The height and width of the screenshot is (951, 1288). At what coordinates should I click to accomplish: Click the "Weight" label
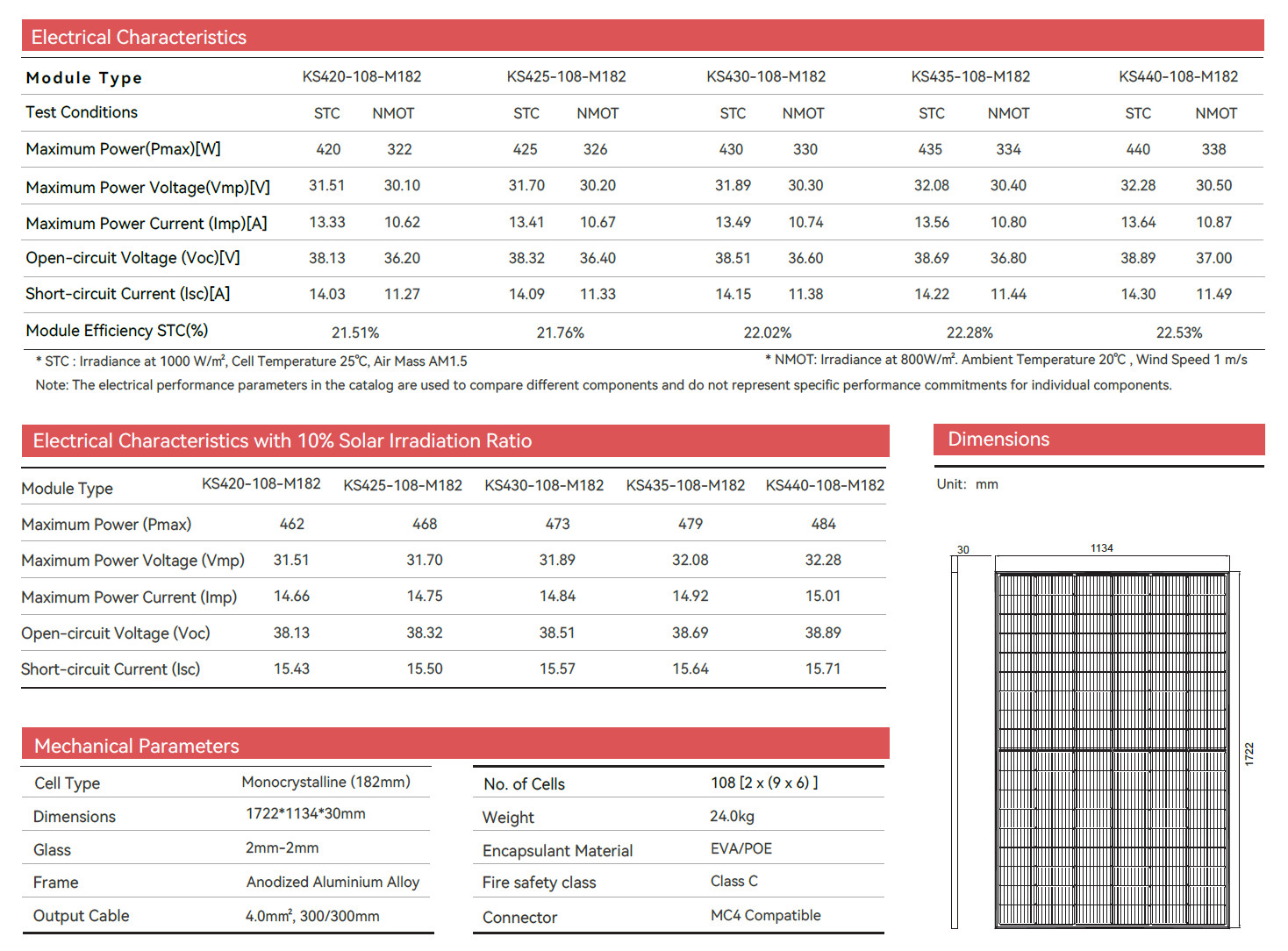pos(508,818)
